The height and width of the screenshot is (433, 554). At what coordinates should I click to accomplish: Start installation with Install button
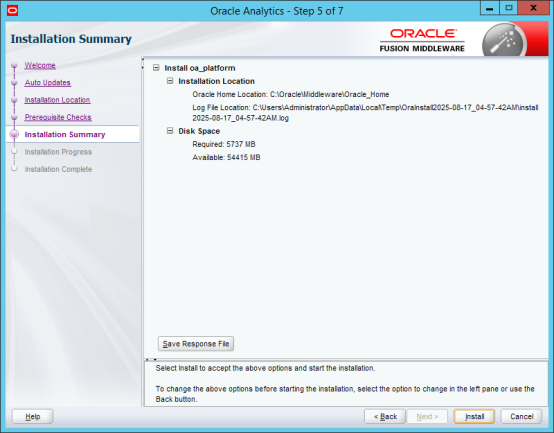[474, 416]
